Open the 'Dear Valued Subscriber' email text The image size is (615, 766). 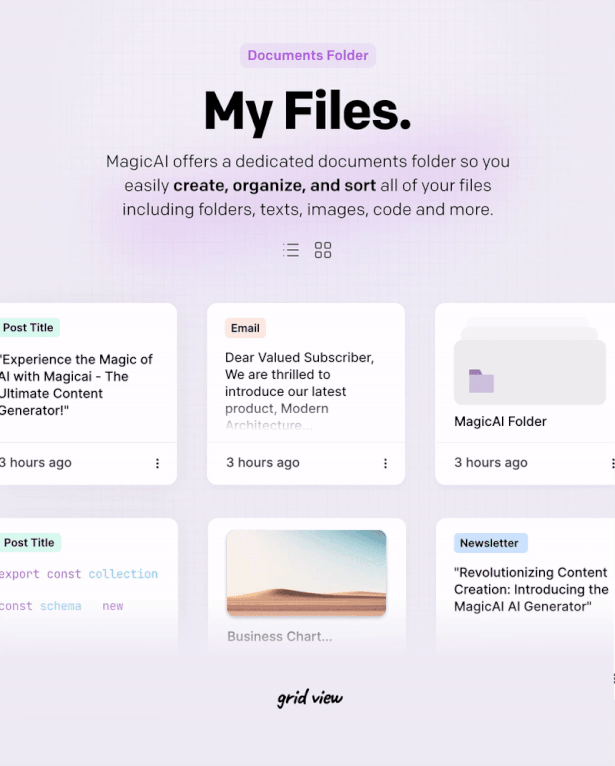pos(299,391)
